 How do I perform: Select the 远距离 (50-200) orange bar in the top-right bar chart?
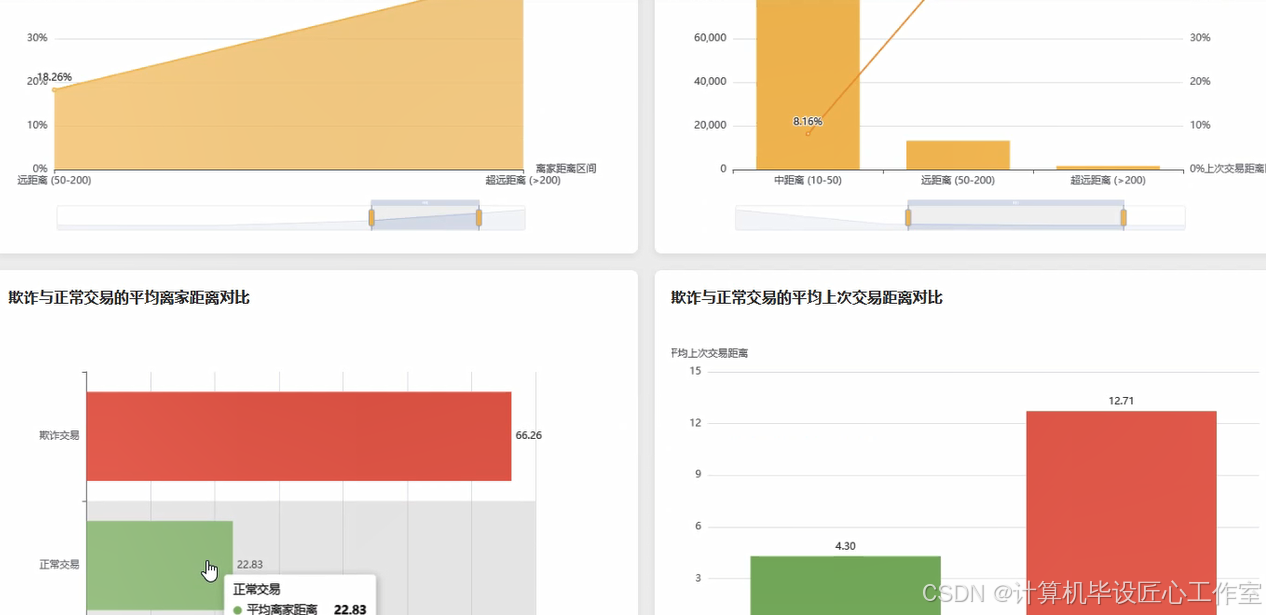point(958,155)
